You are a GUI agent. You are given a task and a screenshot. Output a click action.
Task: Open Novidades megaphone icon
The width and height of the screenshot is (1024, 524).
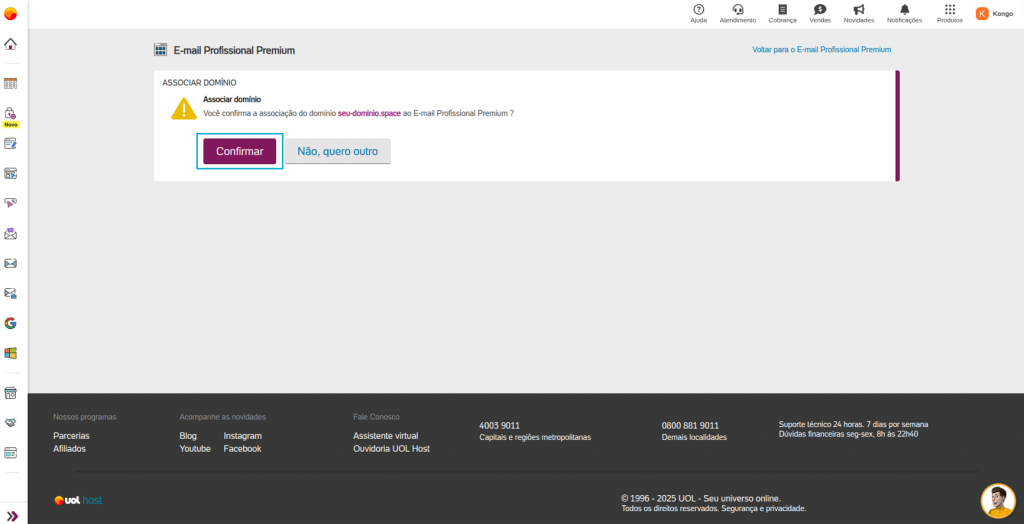[x=859, y=13]
